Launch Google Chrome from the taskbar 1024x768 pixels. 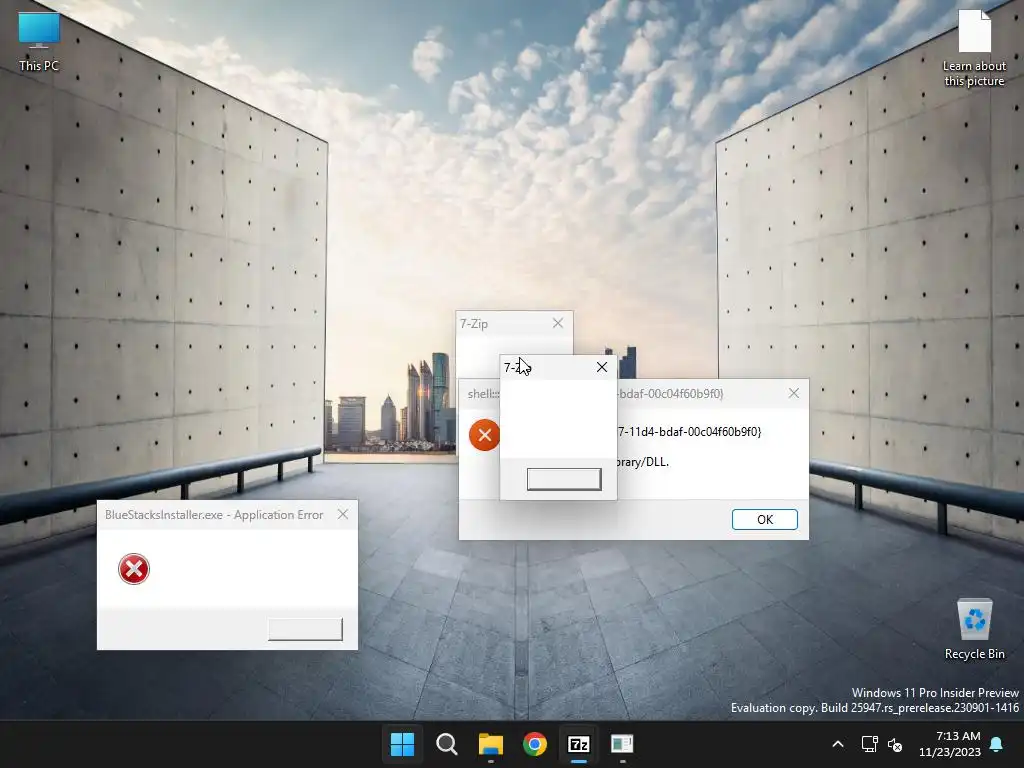(535, 744)
